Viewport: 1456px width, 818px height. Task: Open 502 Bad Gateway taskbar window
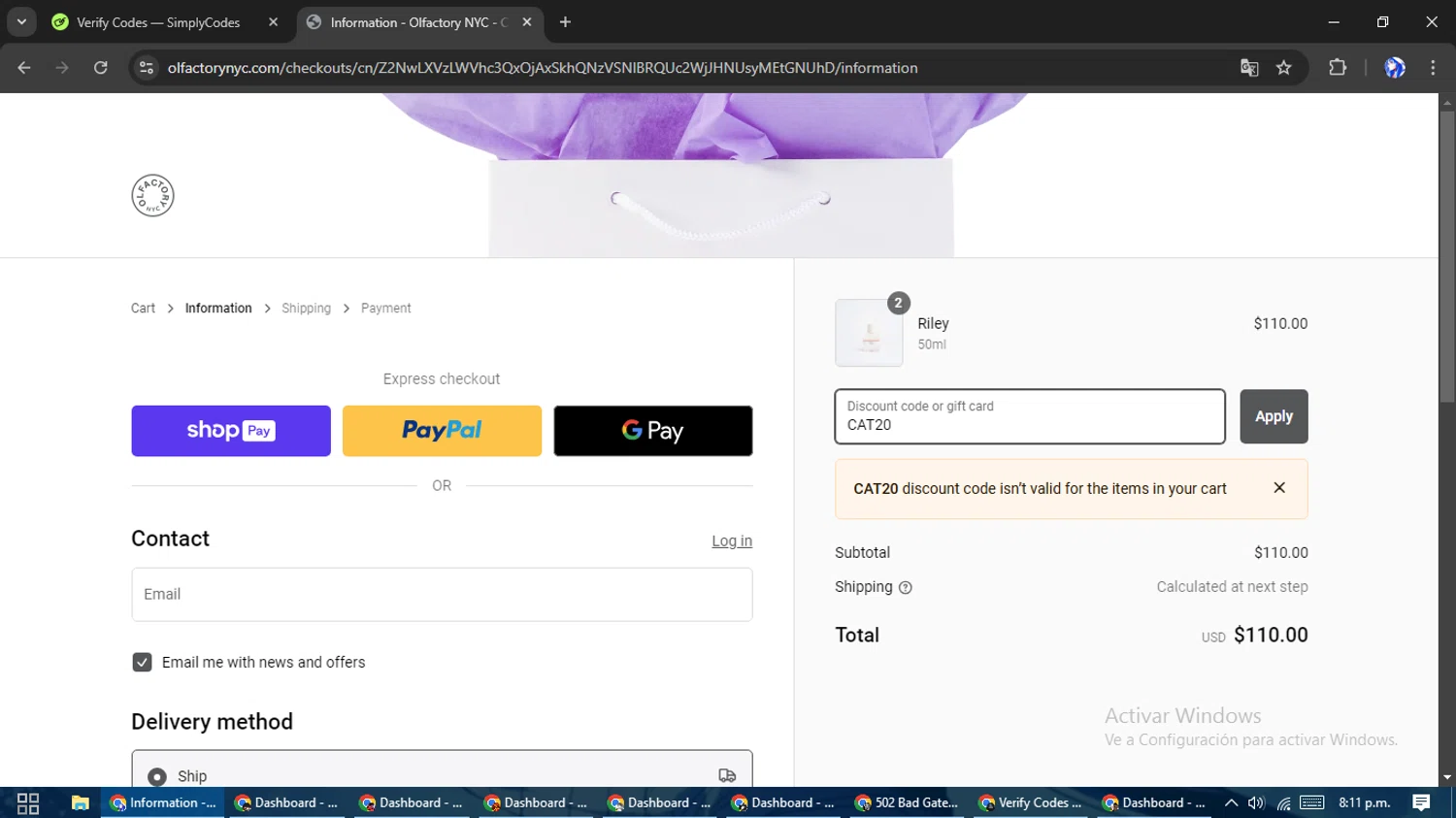(907, 802)
